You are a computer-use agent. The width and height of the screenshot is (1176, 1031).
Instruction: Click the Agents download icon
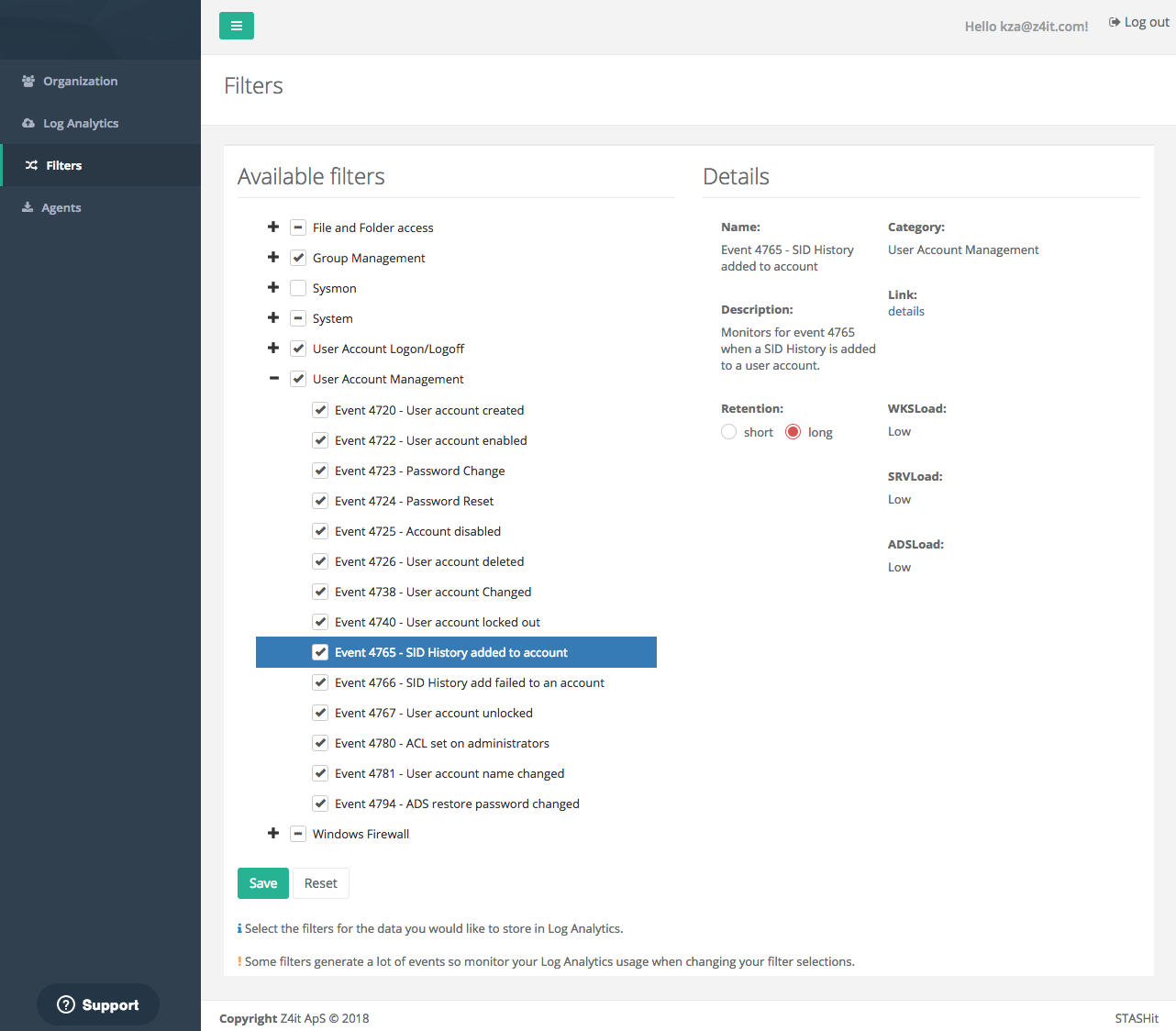pos(28,207)
